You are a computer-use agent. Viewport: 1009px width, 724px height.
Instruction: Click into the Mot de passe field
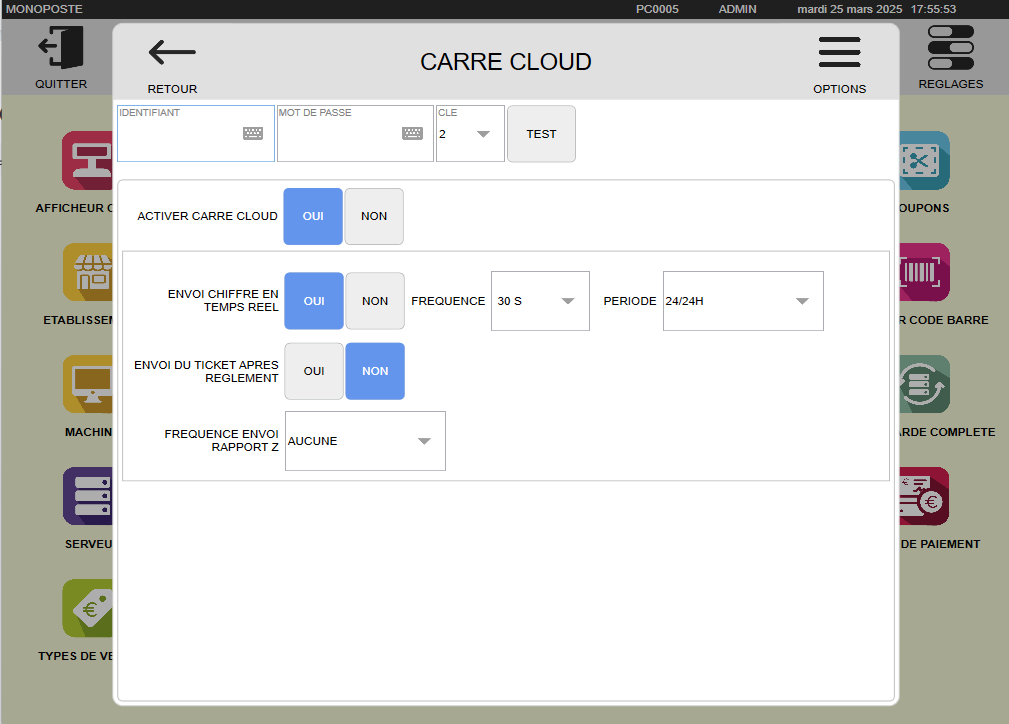point(355,134)
